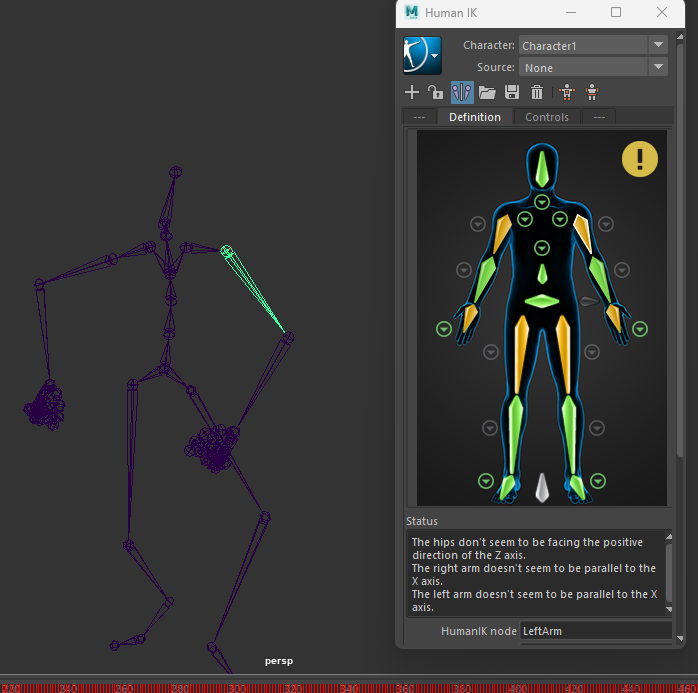Toggle the highlighted mirror matching icon
The image size is (698, 693).
[x=462, y=92]
